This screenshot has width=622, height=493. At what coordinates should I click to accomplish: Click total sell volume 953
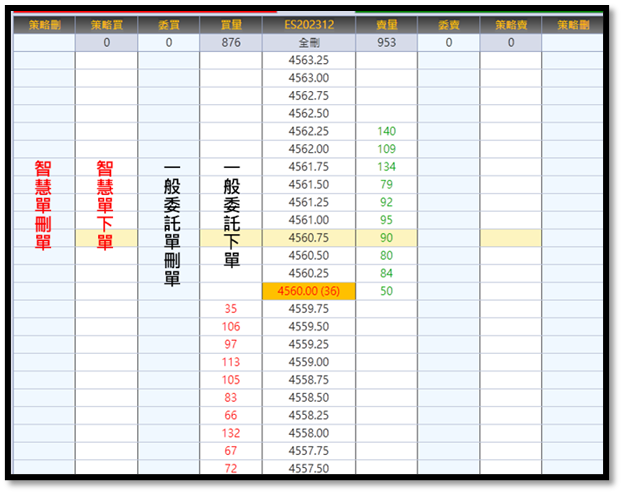click(x=386, y=43)
